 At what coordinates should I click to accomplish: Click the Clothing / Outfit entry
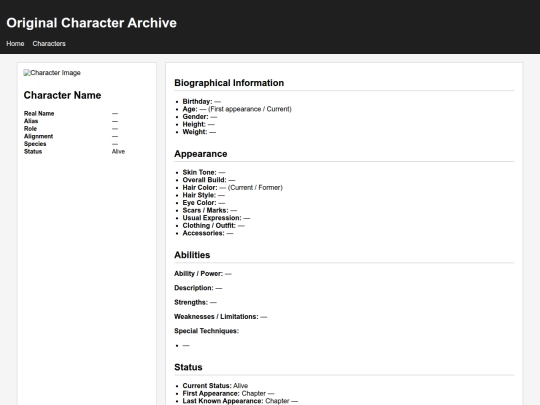pos(214,226)
